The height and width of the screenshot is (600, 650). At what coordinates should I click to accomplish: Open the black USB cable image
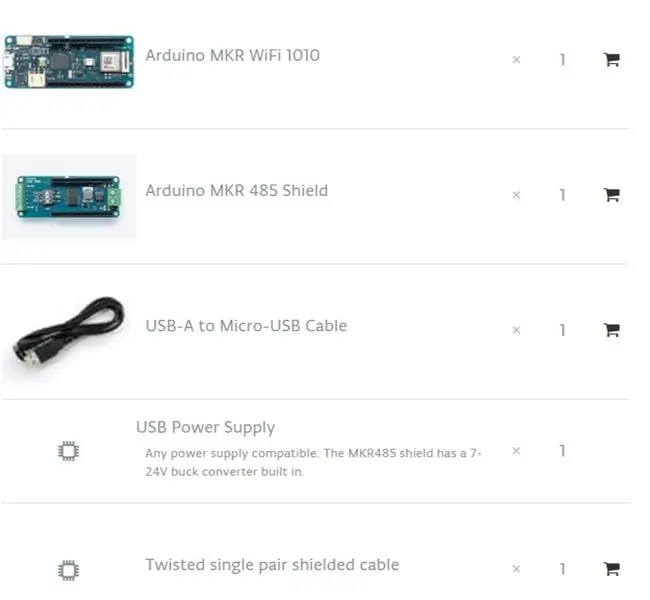point(68,336)
